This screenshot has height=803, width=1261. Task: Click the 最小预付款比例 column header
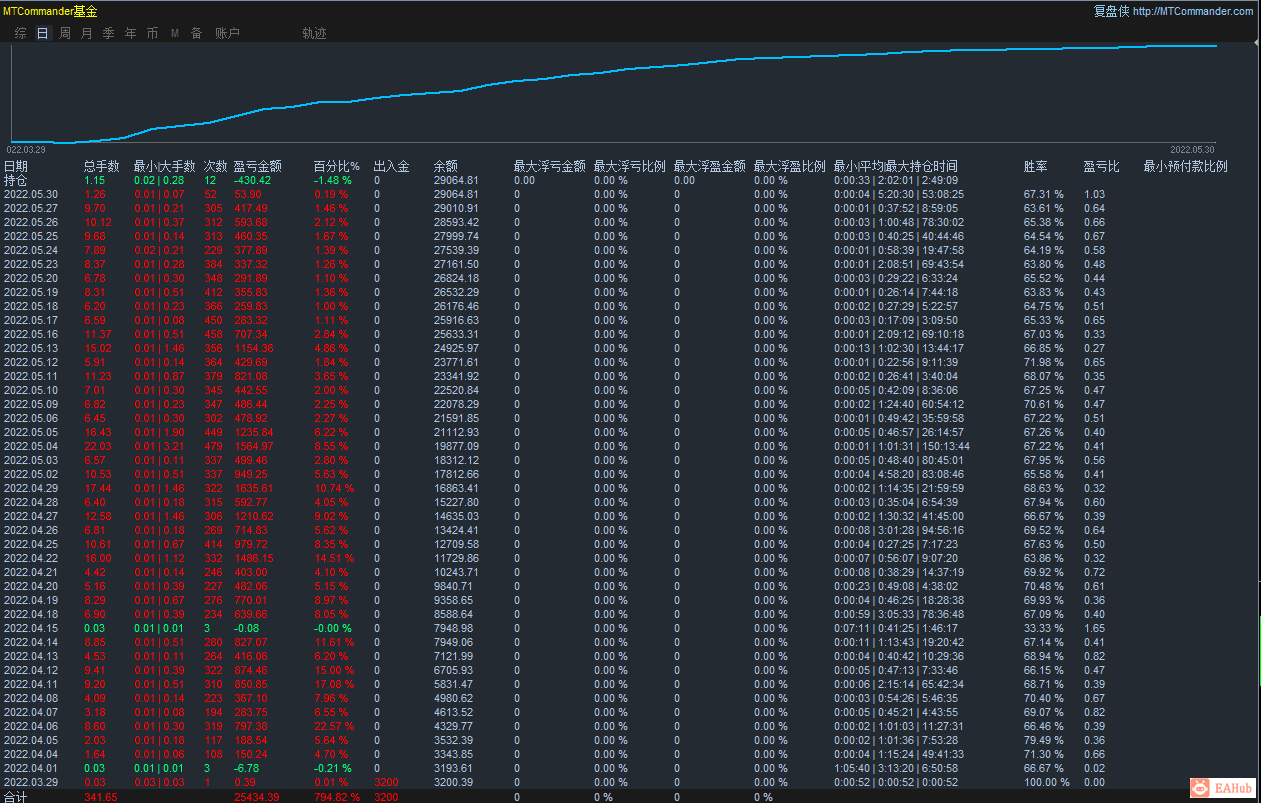coord(1185,167)
